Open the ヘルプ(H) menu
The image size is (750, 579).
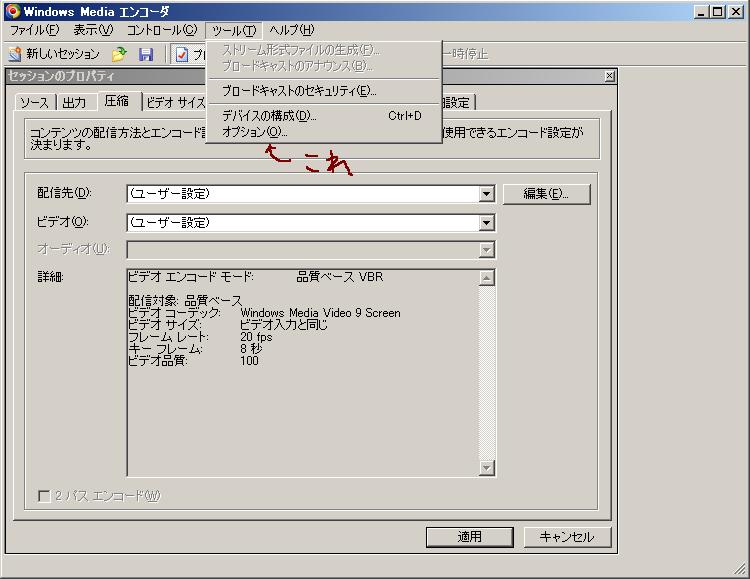(291, 30)
